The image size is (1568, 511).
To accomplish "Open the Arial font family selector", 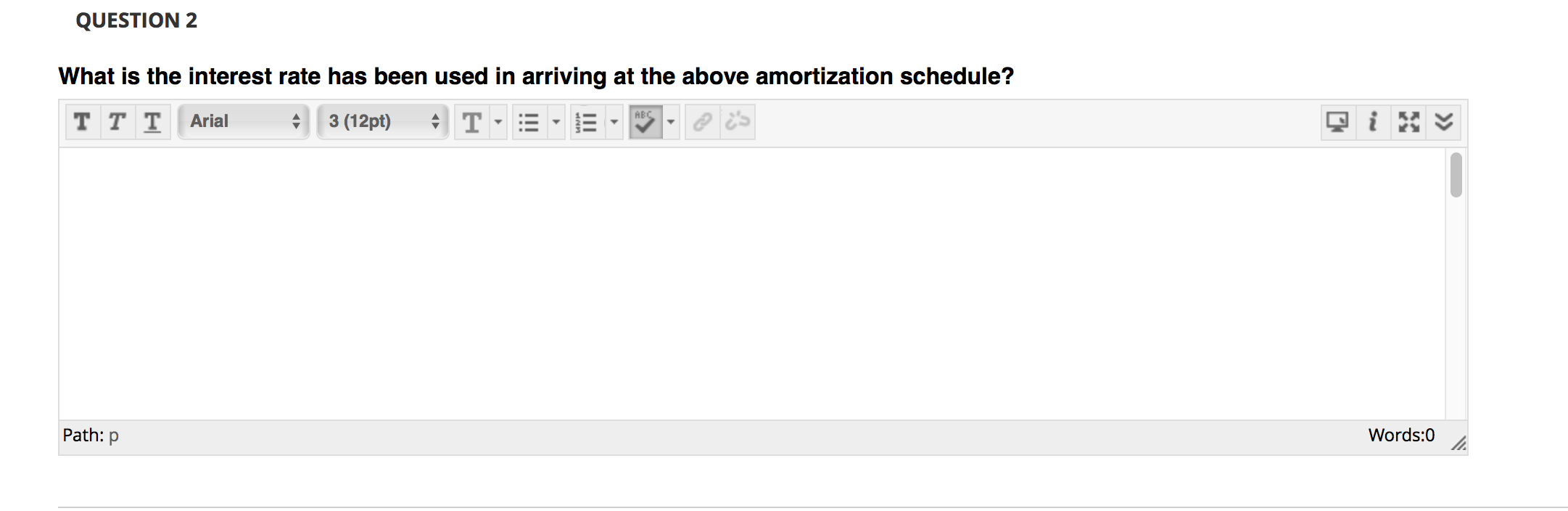I will pos(243,121).
